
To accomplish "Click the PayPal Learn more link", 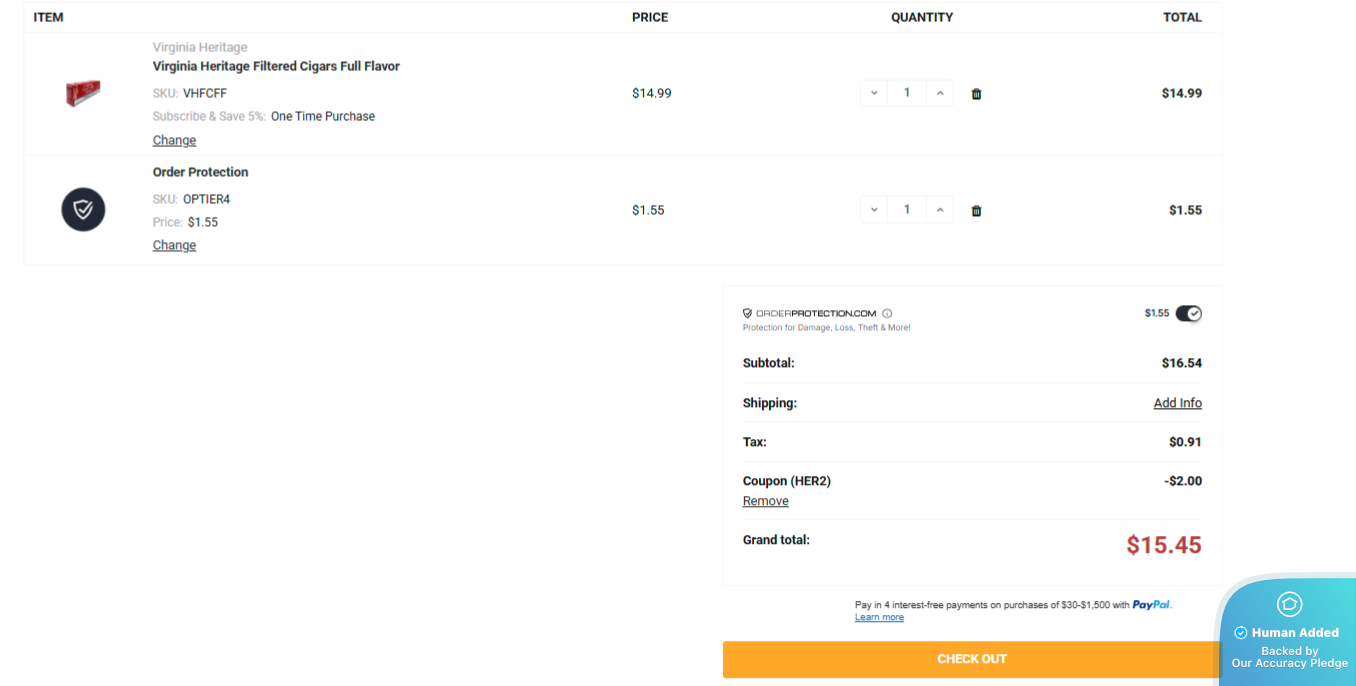I will coord(879,617).
